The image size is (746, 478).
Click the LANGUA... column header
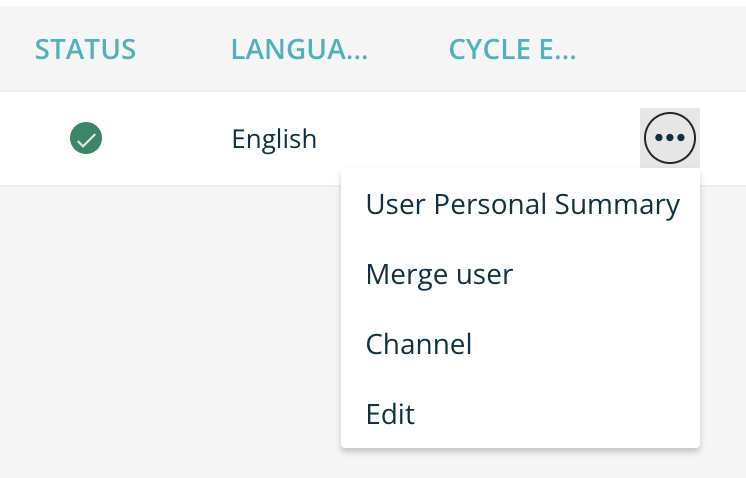(299, 49)
